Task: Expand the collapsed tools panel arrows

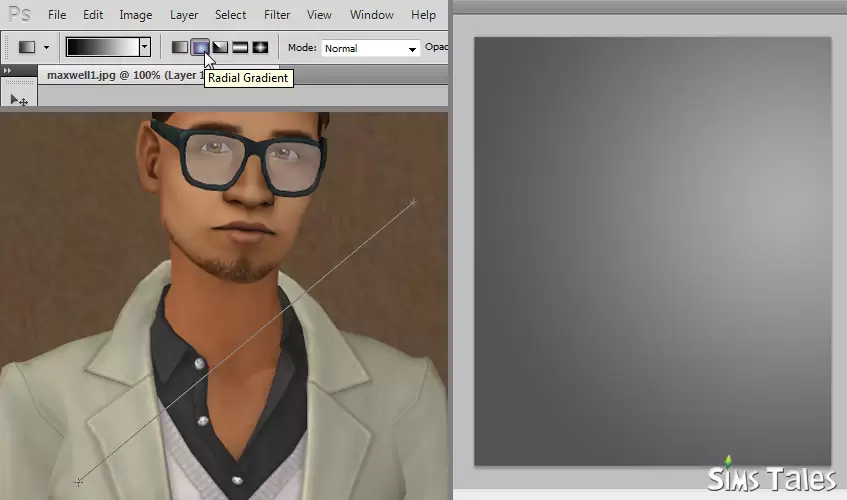Action: point(8,70)
